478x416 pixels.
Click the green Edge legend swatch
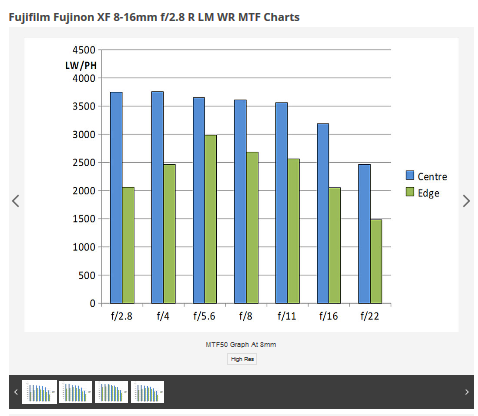(x=410, y=192)
